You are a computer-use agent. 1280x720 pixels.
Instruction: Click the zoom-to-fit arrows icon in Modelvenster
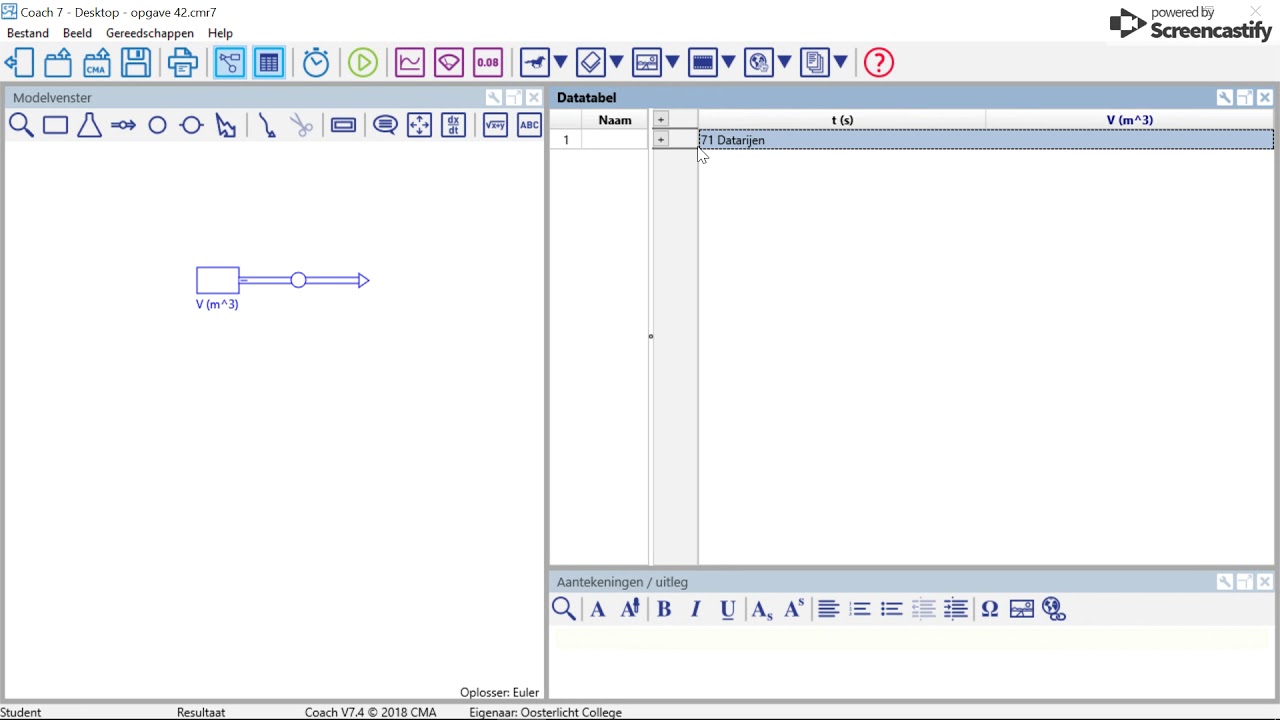(419, 126)
